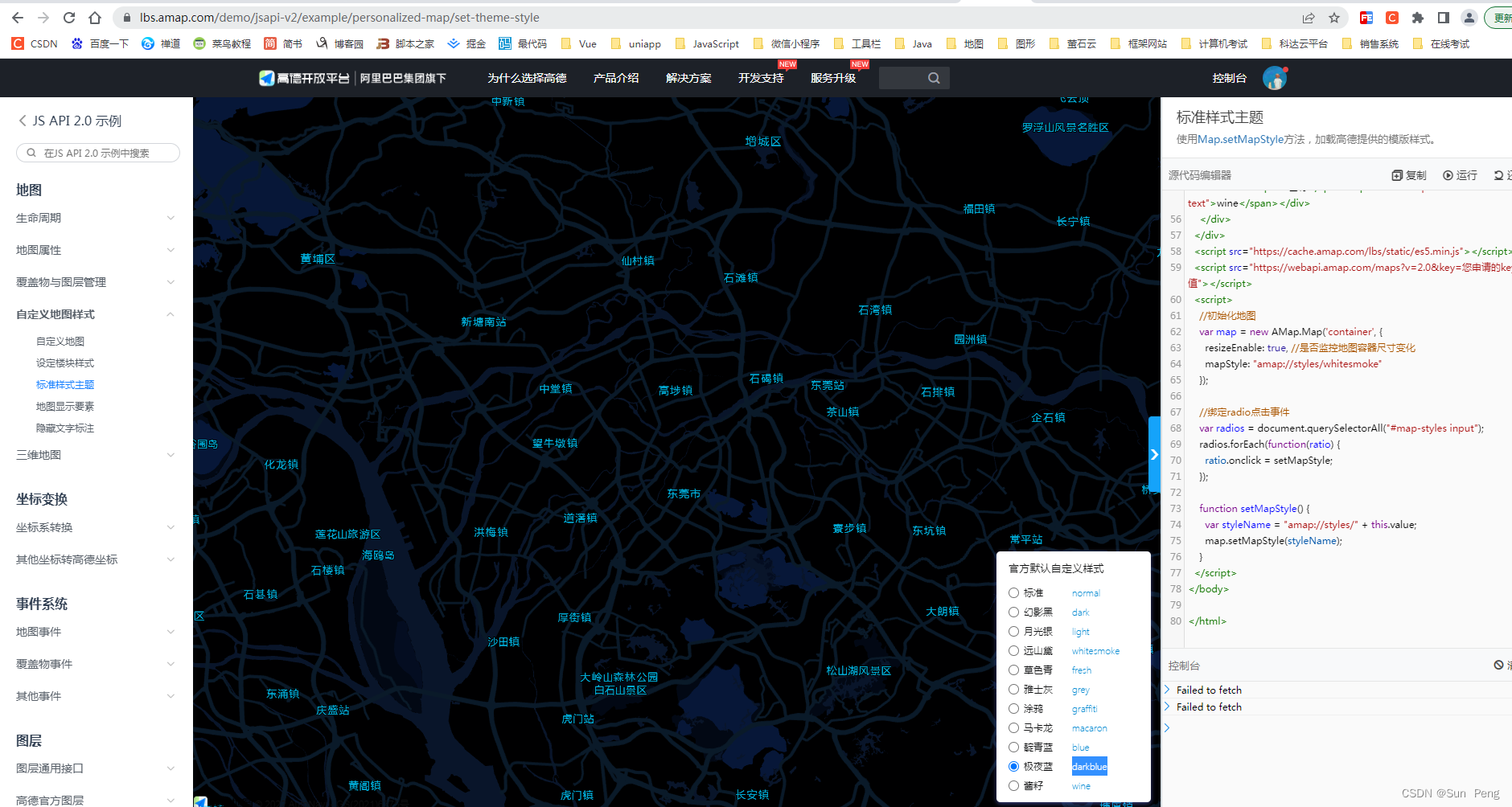Select the 马卡龙 macaron map style
This screenshot has height=807, width=1512.
click(1013, 727)
